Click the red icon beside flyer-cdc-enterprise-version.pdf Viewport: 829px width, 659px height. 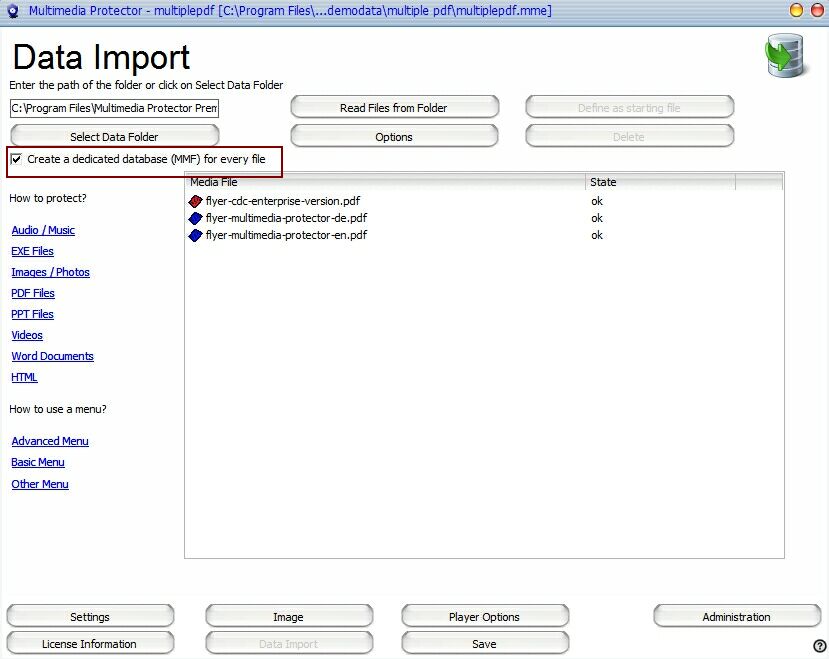pyautogui.click(x=195, y=201)
